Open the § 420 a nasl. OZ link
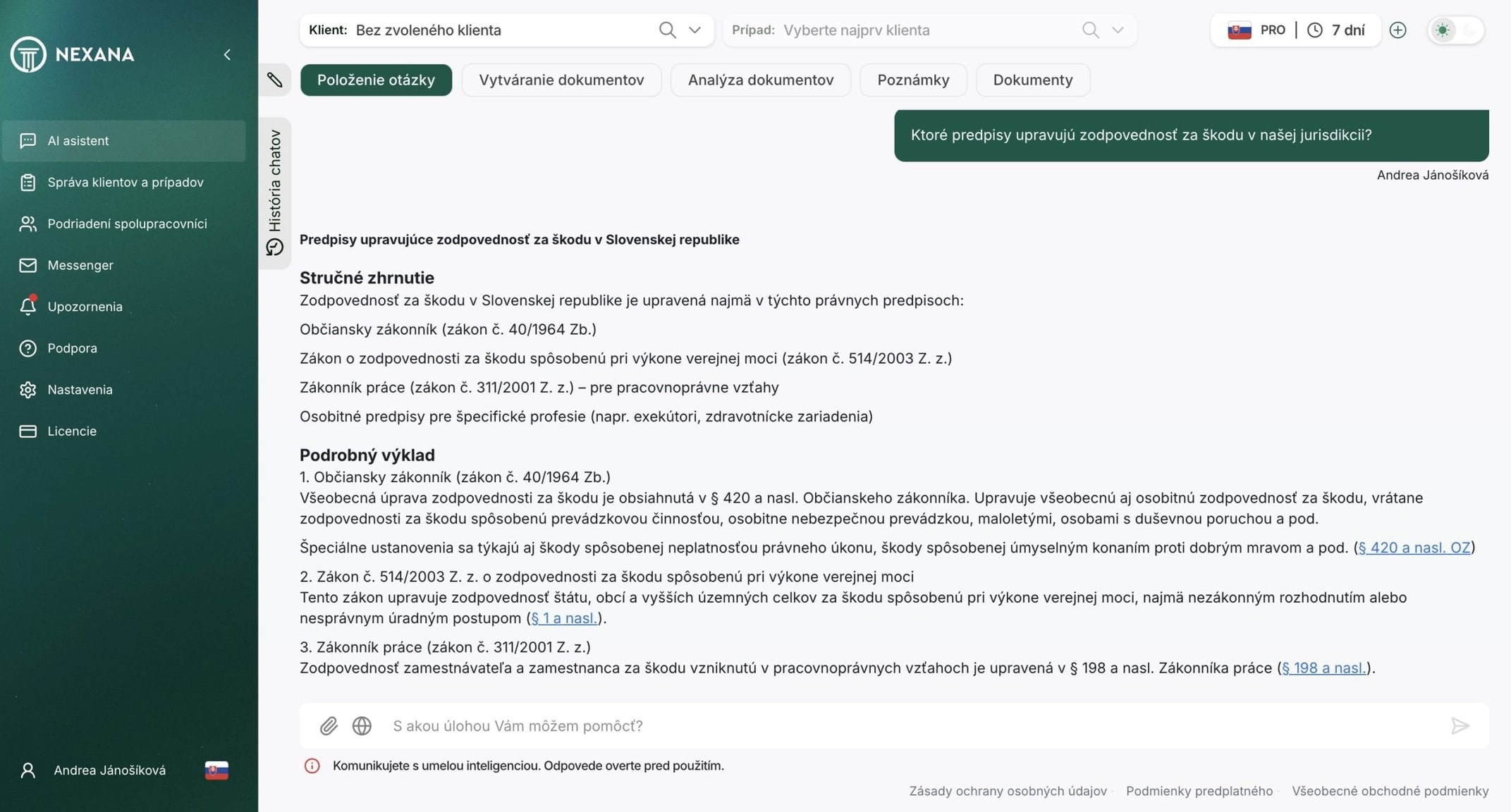Screen dimensions: 1511x812 (x=1414, y=548)
